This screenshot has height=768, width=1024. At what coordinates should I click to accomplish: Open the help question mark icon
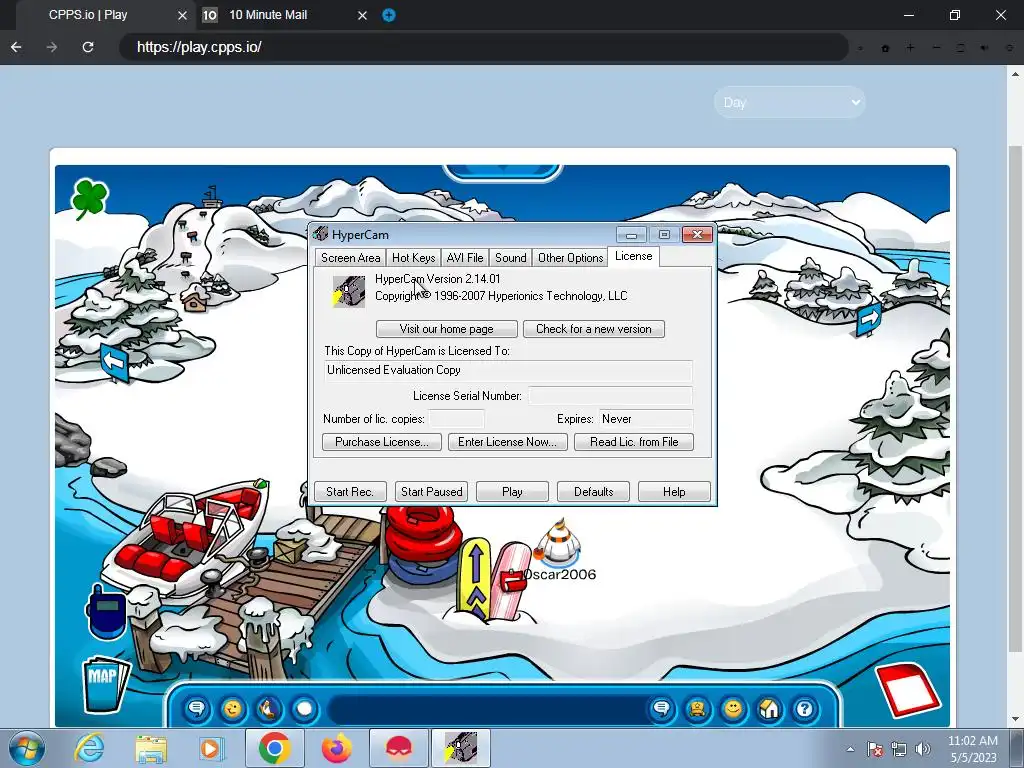805,709
